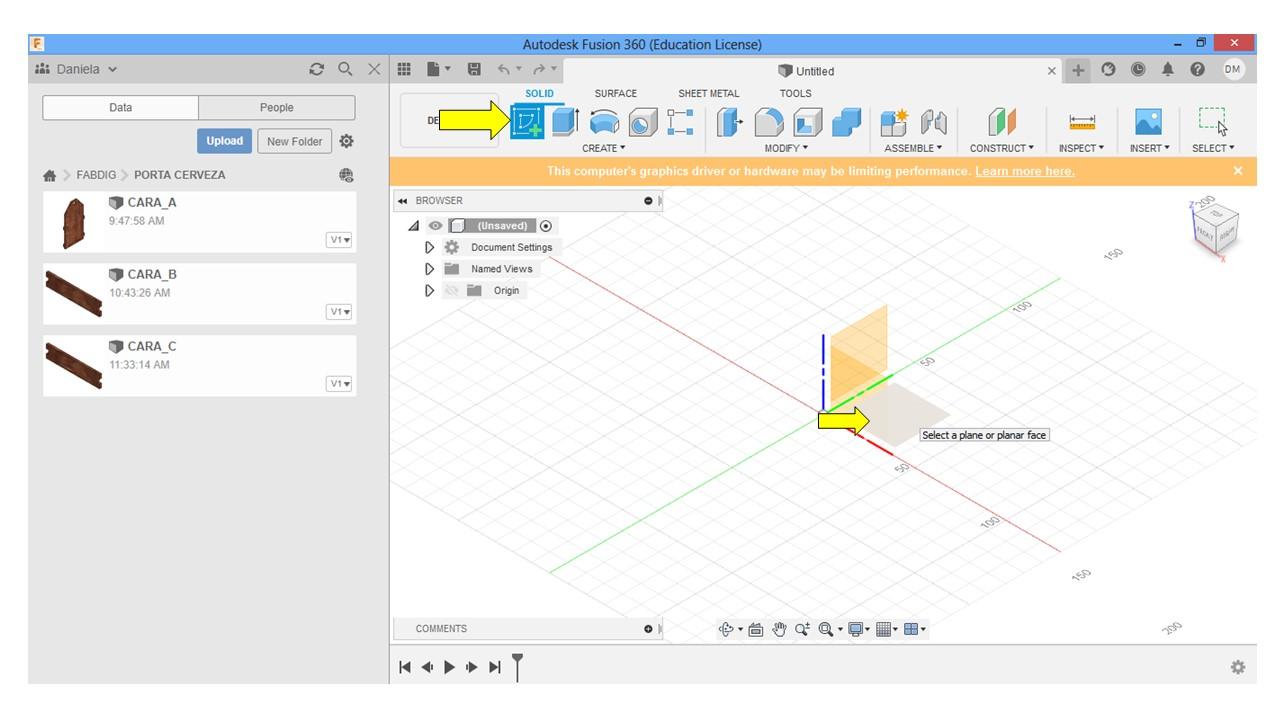1280x720 pixels.
Task: Toggle visibility eye of Unsaved component
Action: click(435, 226)
